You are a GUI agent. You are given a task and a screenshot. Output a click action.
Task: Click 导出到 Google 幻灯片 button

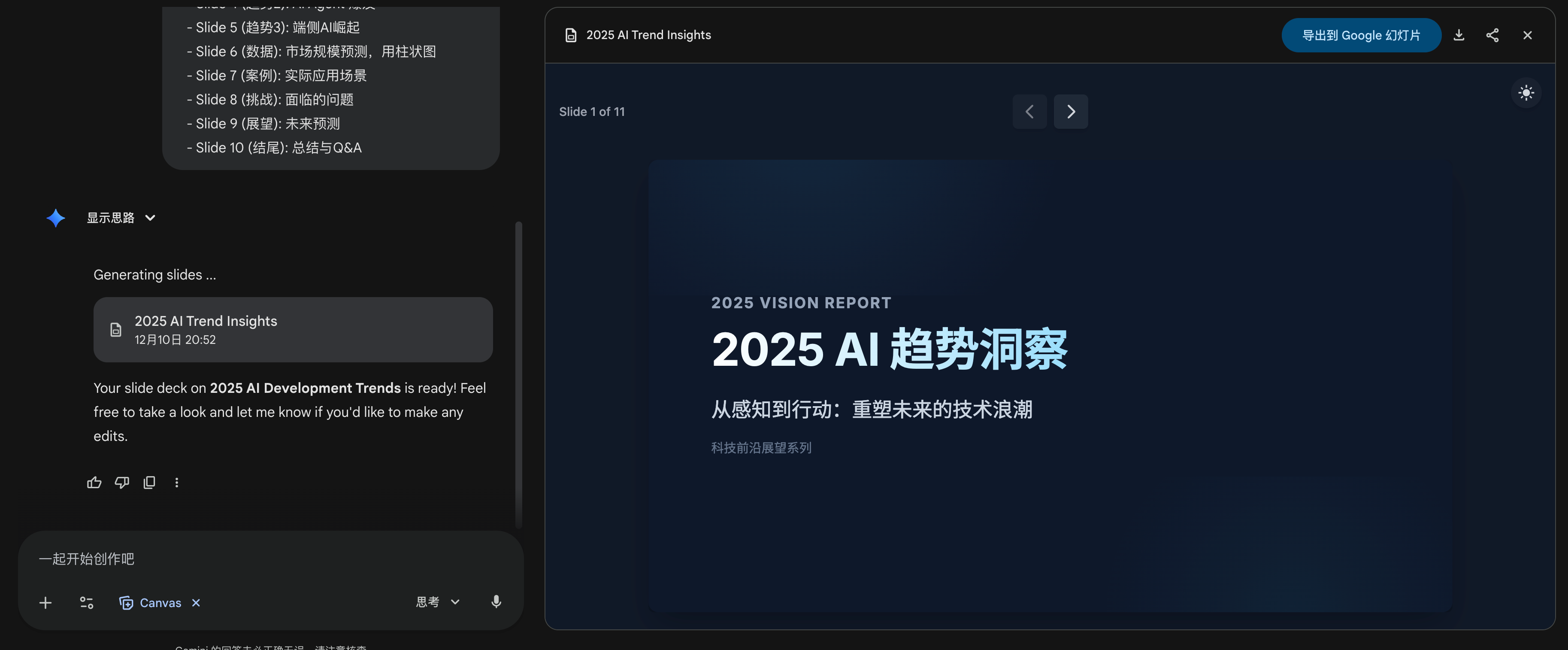tap(1360, 35)
